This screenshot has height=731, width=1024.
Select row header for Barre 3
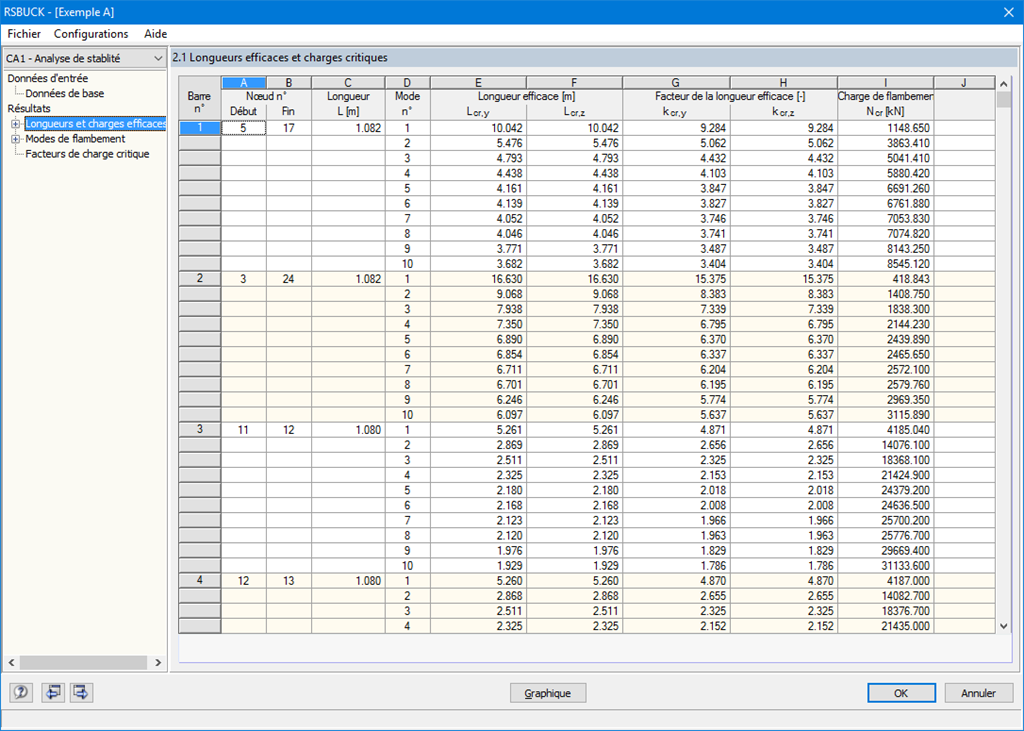(x=200, y=430)
